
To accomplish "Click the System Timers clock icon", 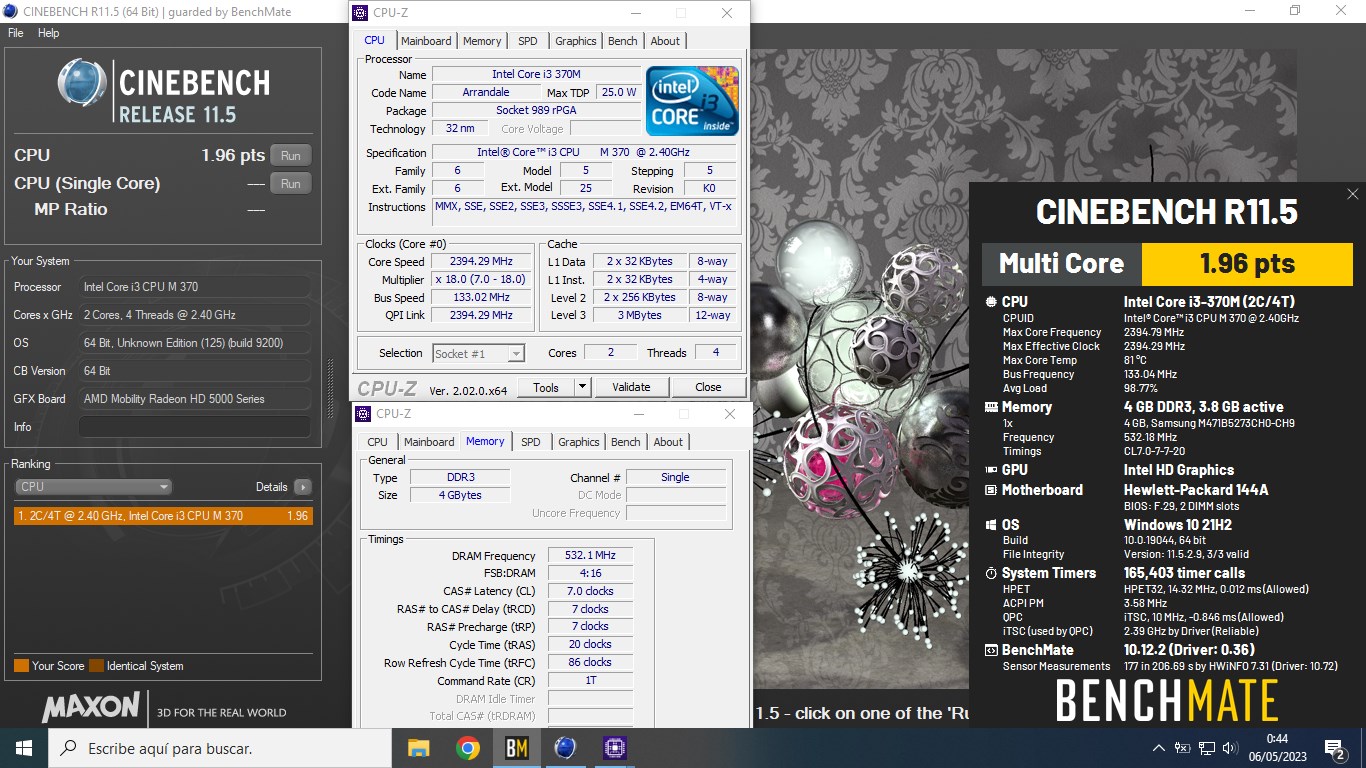I will coord(991,573).
